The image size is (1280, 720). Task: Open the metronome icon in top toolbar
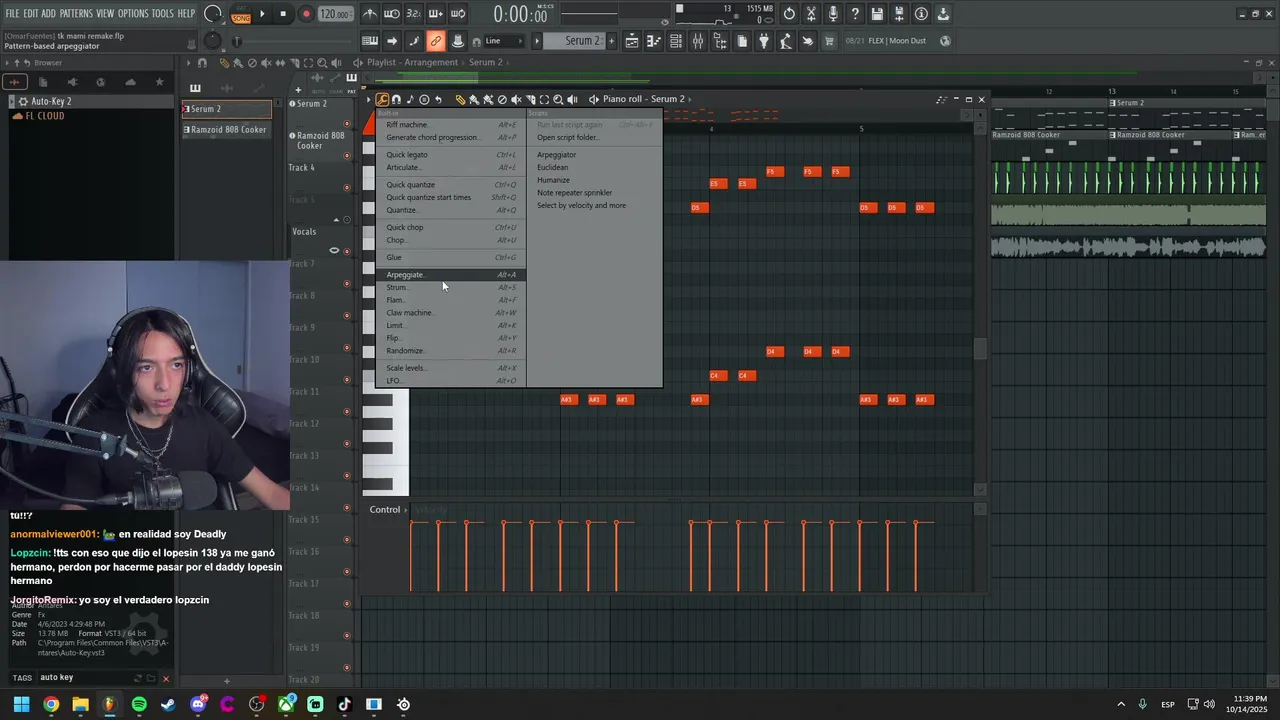pos(370,14)
